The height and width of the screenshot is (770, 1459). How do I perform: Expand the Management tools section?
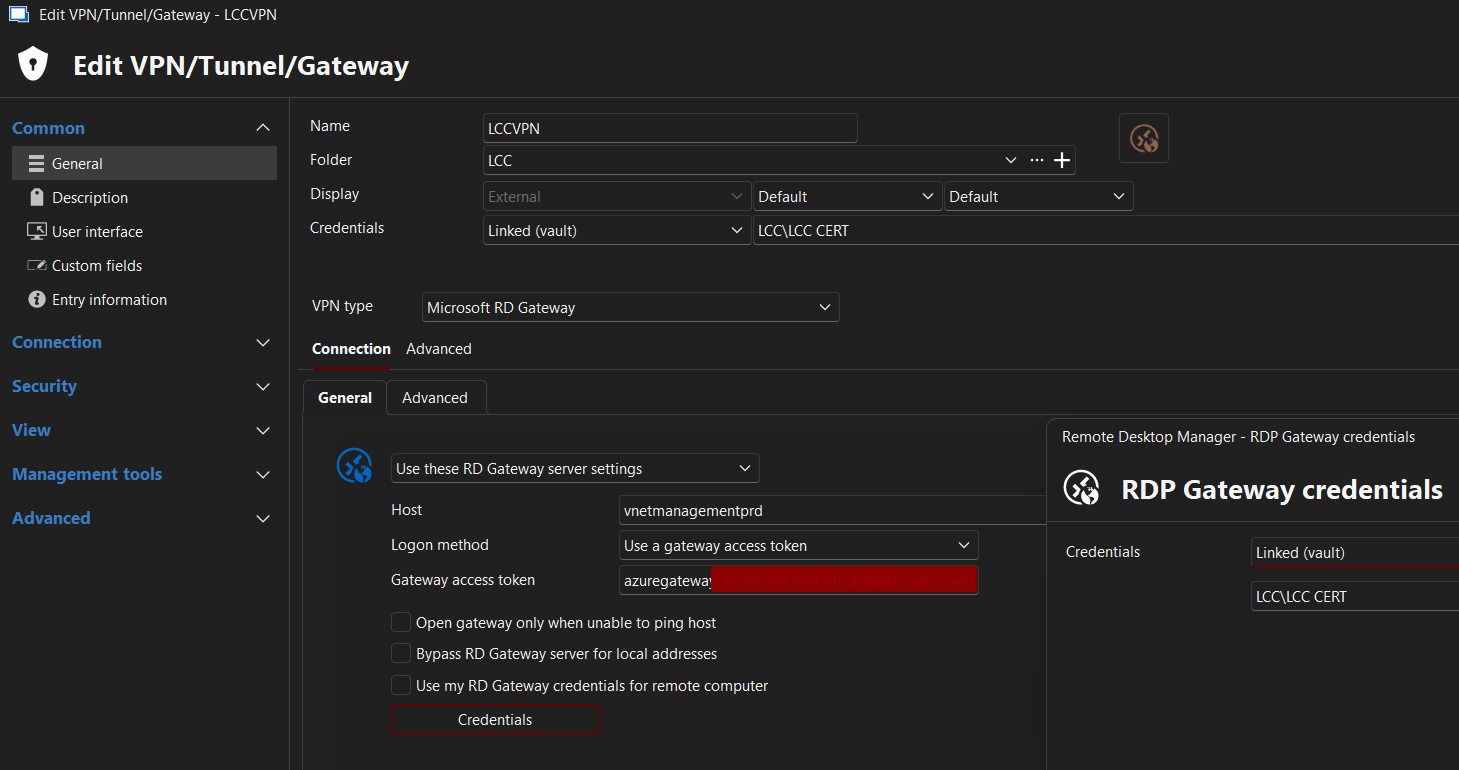pyautogui.click(x=263, y=474)
